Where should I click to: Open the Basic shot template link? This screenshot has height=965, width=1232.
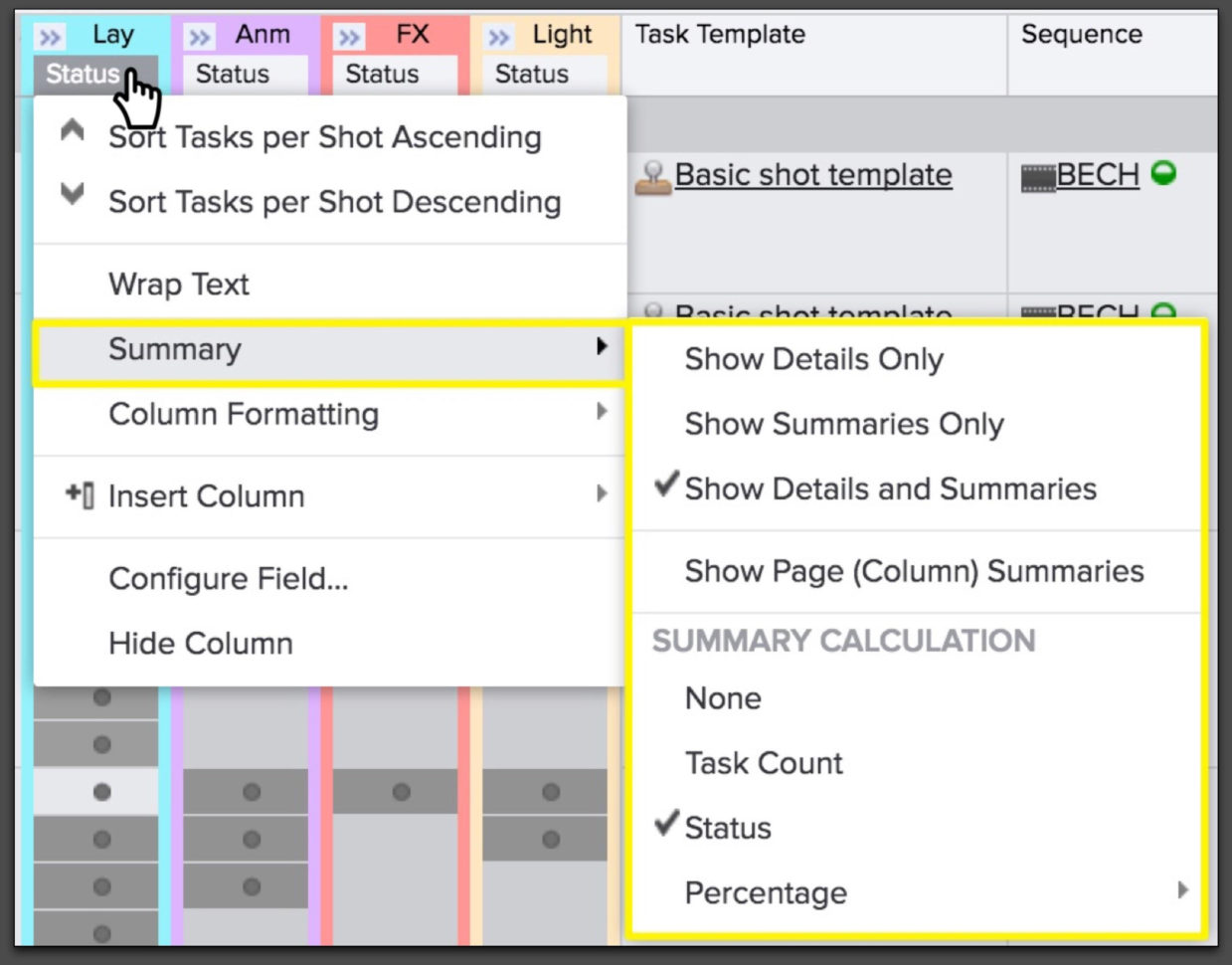pyautogui.click(x=812, y=175)
